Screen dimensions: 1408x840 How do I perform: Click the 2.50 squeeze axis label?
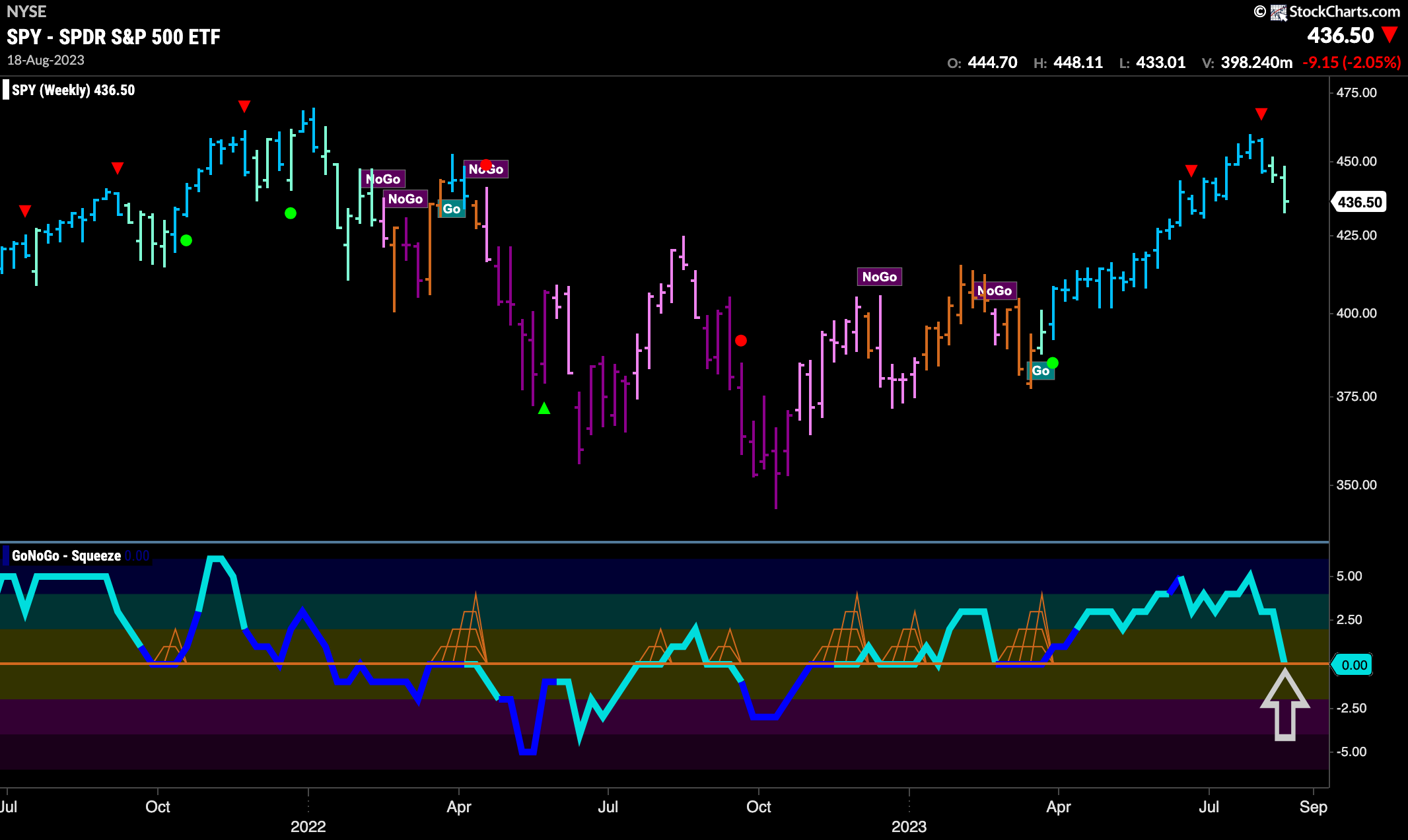click(x=1349, y=619)
